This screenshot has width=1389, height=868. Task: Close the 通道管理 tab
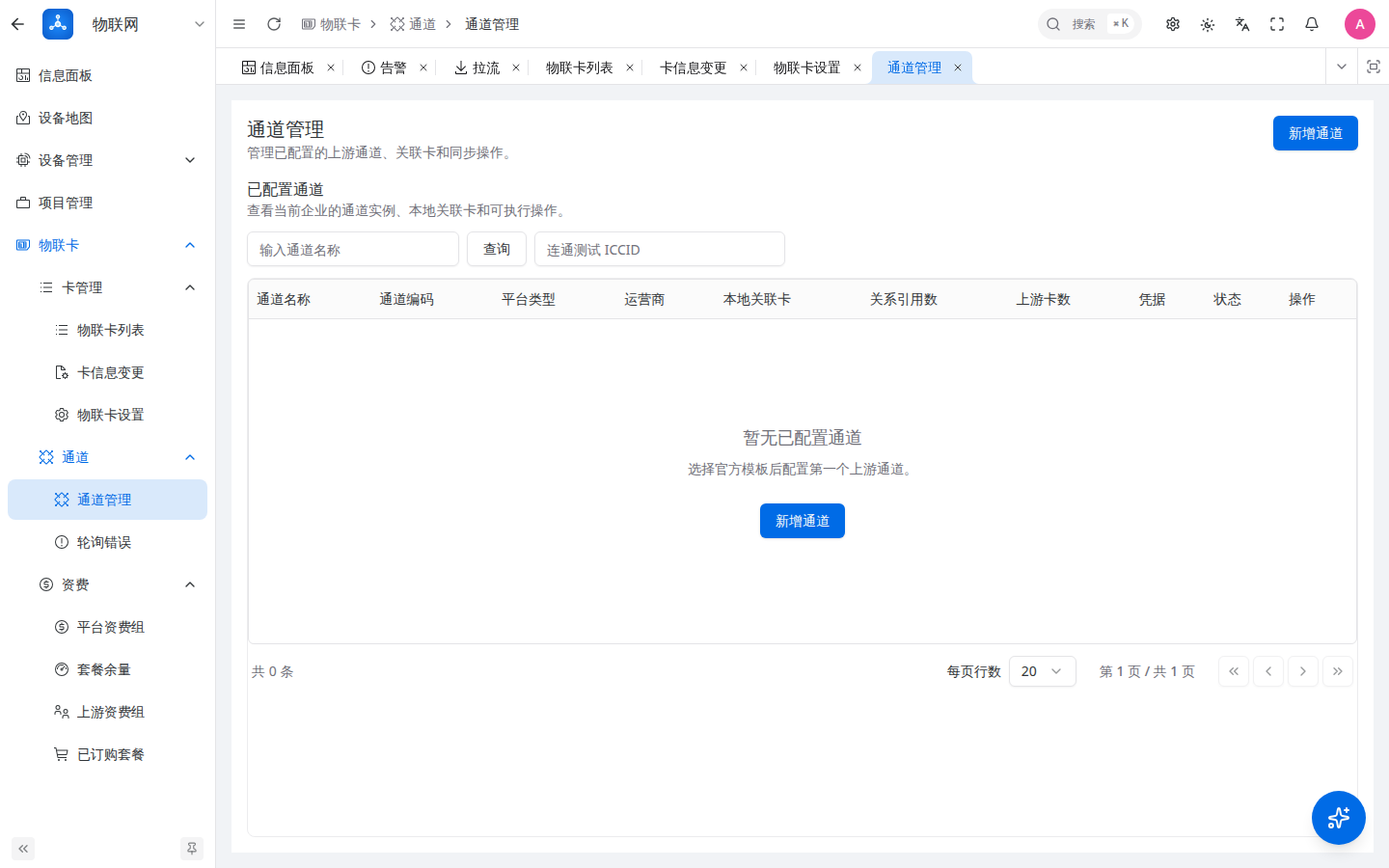[958, 68]
